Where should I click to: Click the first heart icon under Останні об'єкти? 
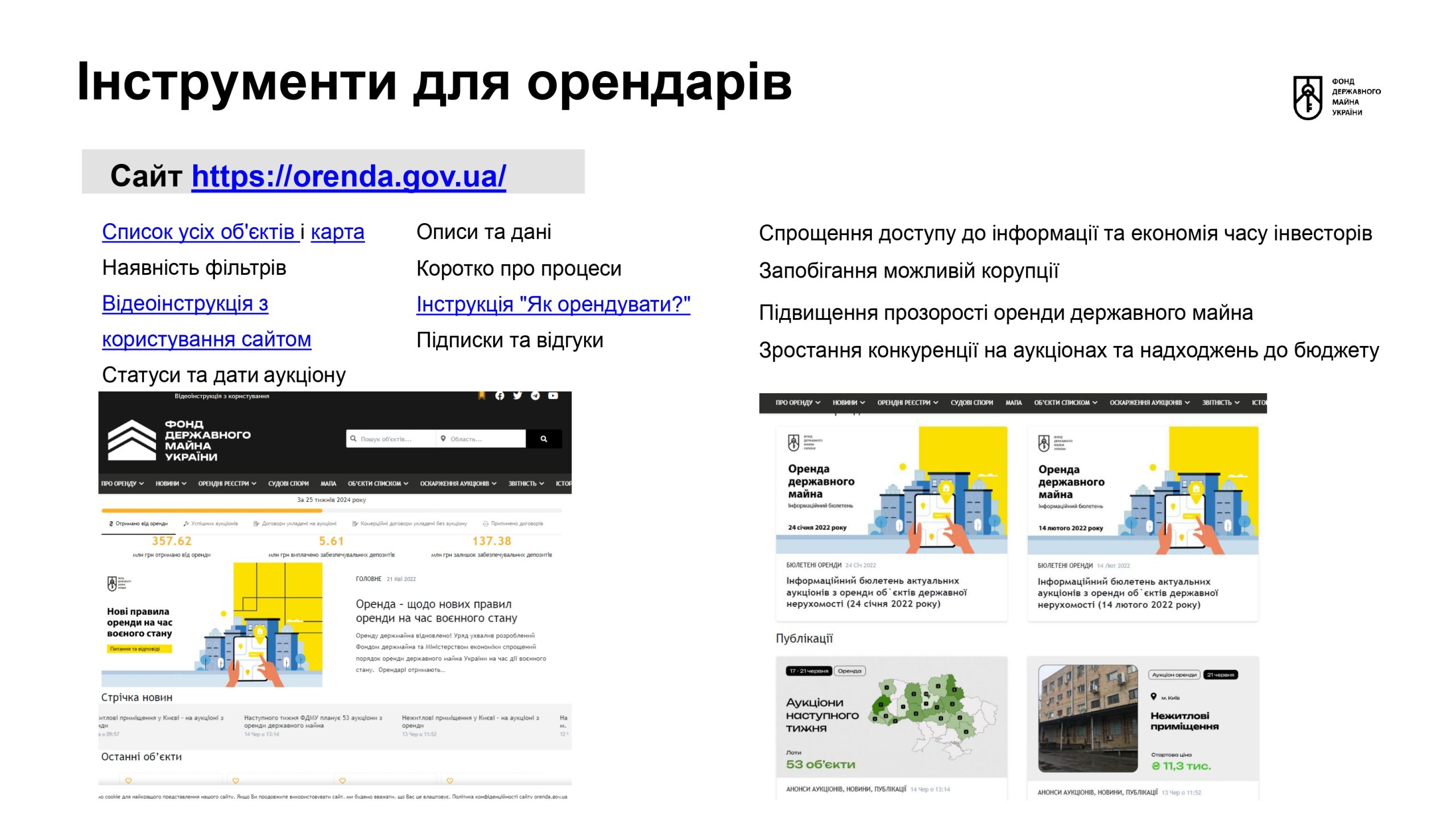click(129, 781)
